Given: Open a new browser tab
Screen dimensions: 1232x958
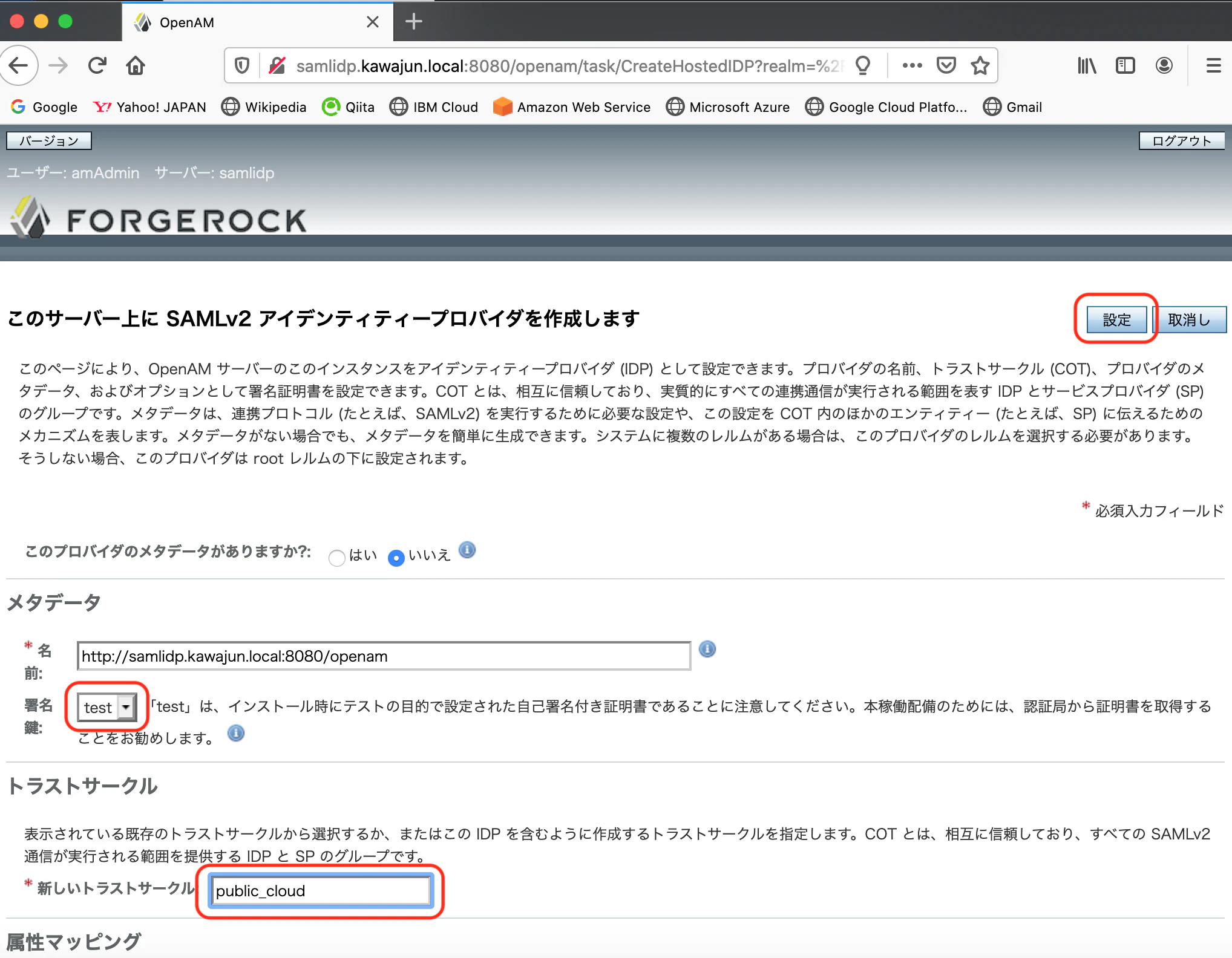Looking at the screenshot, I should tap(414, 22).
